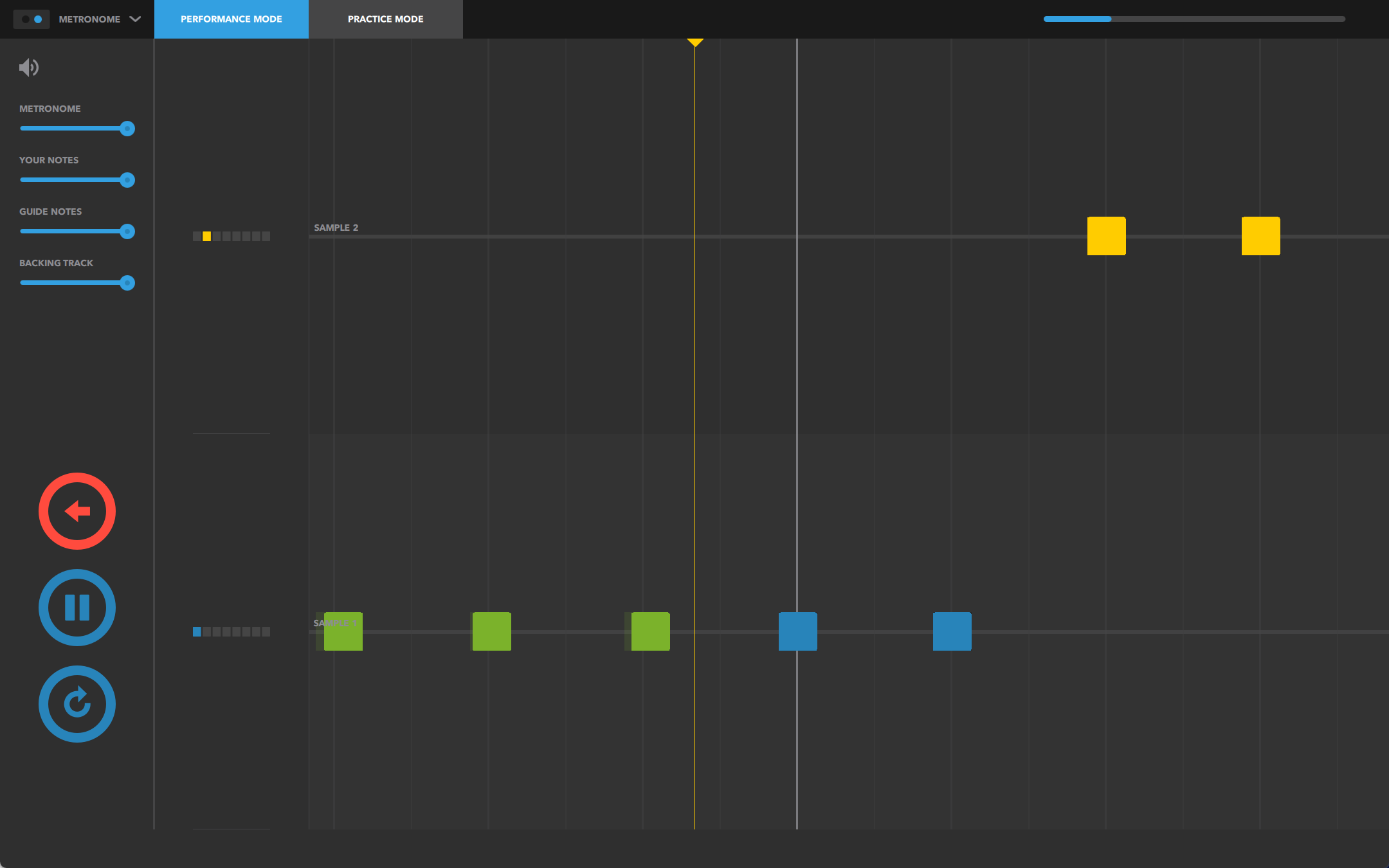
Task: Click the Your Notes label
Action: [49, 160]
